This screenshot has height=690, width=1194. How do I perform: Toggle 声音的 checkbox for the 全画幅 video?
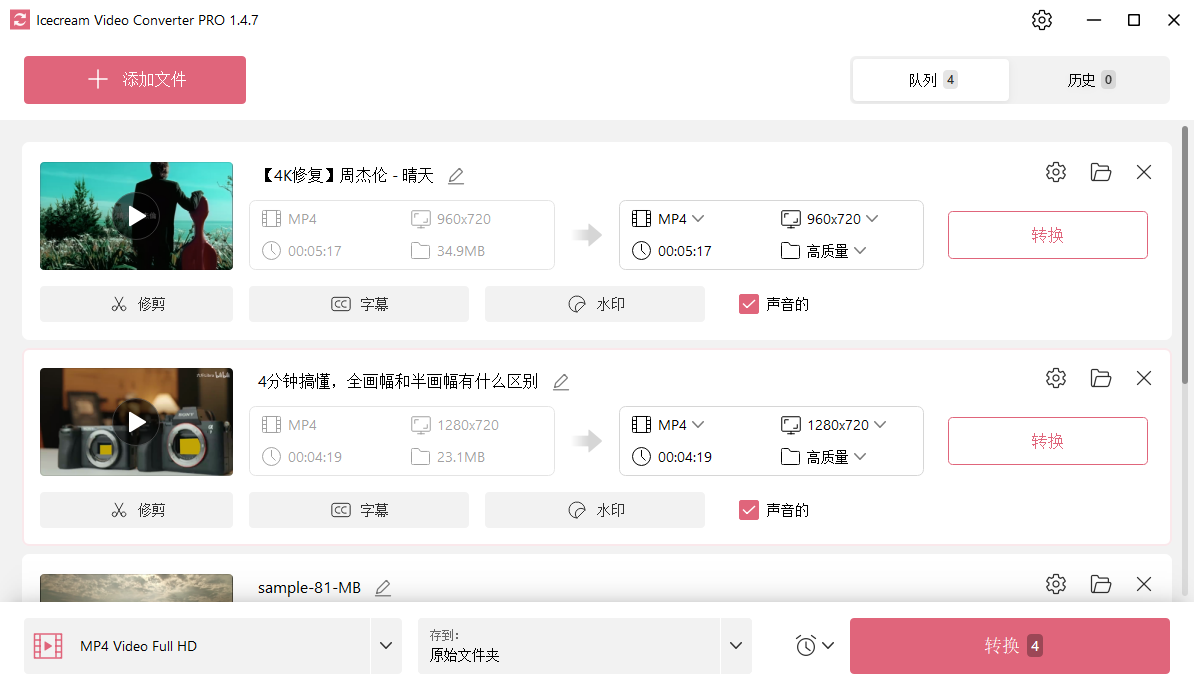coord(749,510)
